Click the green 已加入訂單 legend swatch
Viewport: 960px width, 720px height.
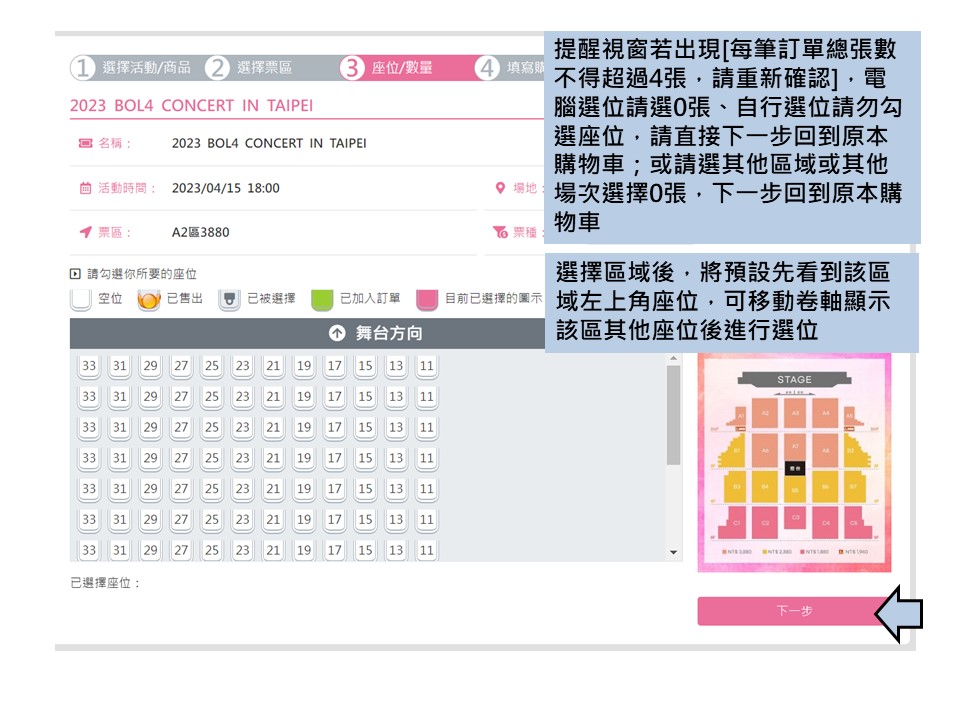point(322,299)
